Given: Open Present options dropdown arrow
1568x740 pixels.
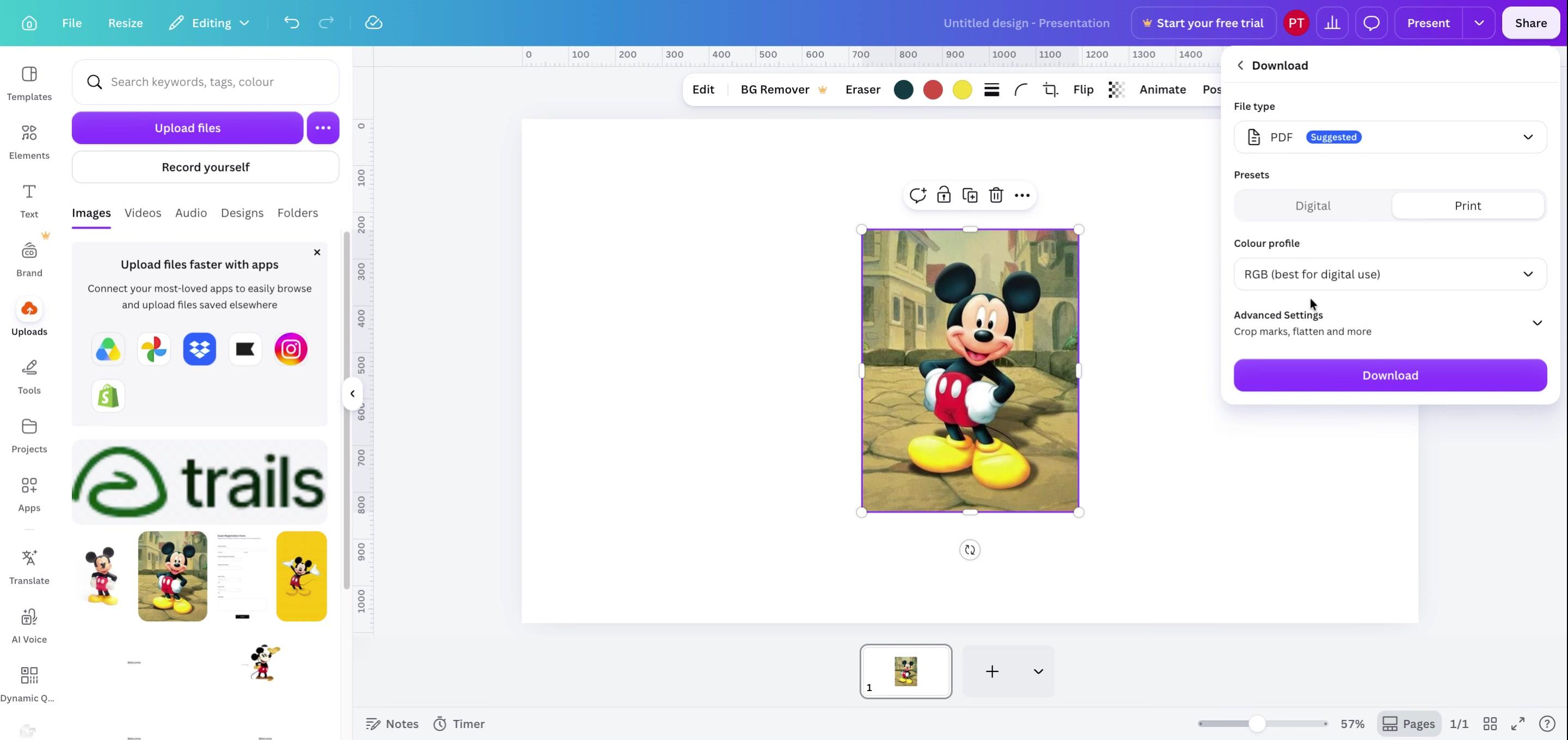Looking at the screenshot, I should 1479,23.
